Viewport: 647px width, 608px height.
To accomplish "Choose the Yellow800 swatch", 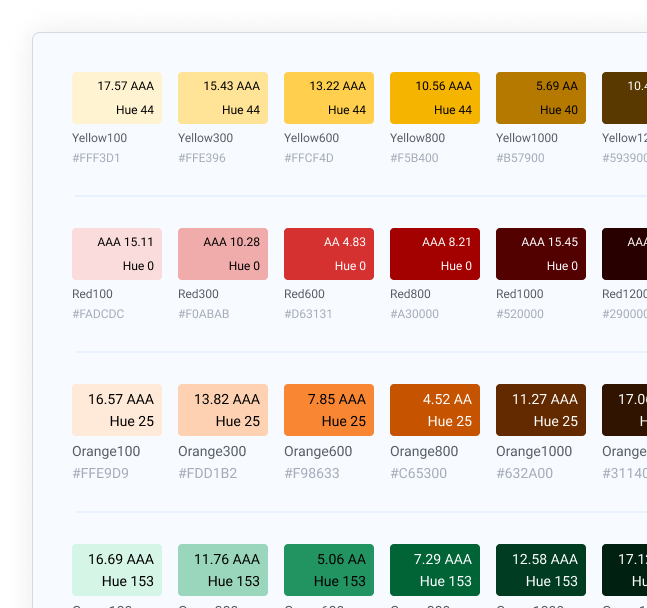I will pyautogui.click(x=435, y=98).
